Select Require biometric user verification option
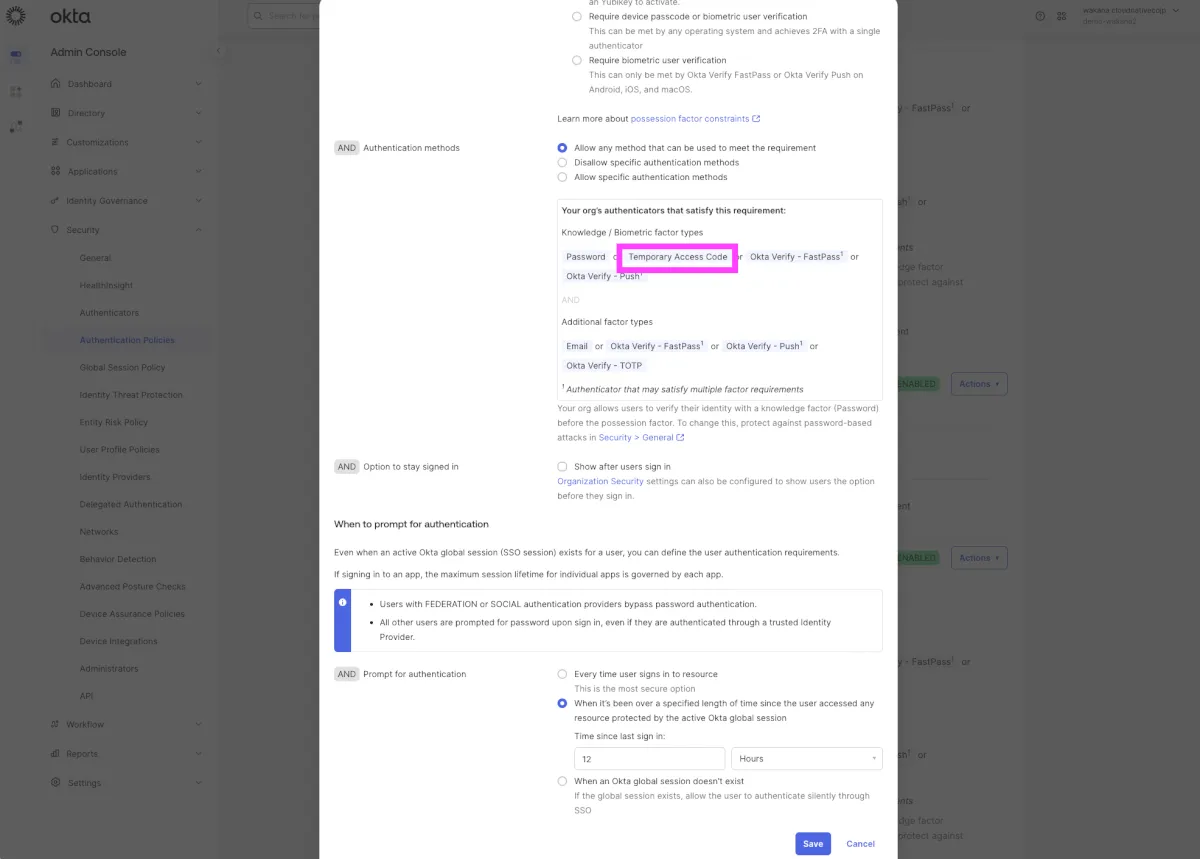The image size is (1200, 859). 576,60
